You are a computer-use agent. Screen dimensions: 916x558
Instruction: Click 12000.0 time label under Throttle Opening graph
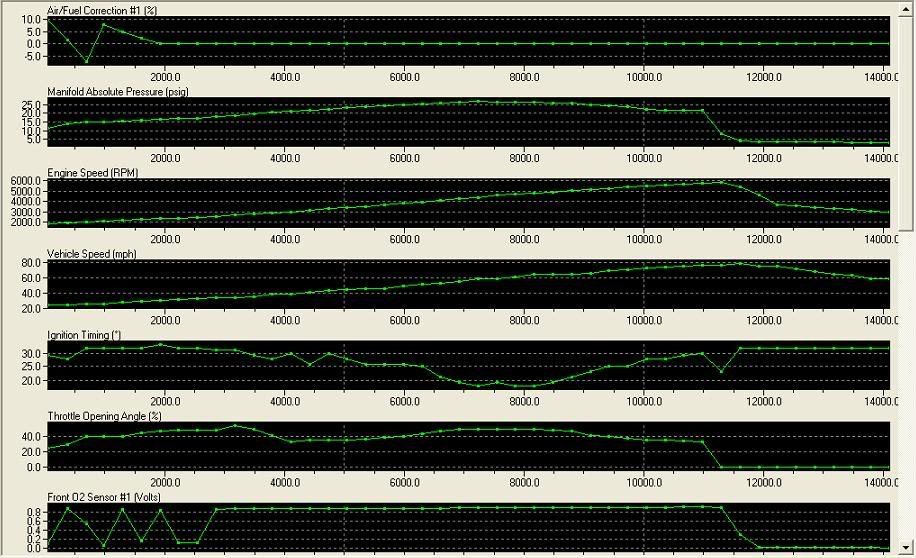[x=764, y=483]
